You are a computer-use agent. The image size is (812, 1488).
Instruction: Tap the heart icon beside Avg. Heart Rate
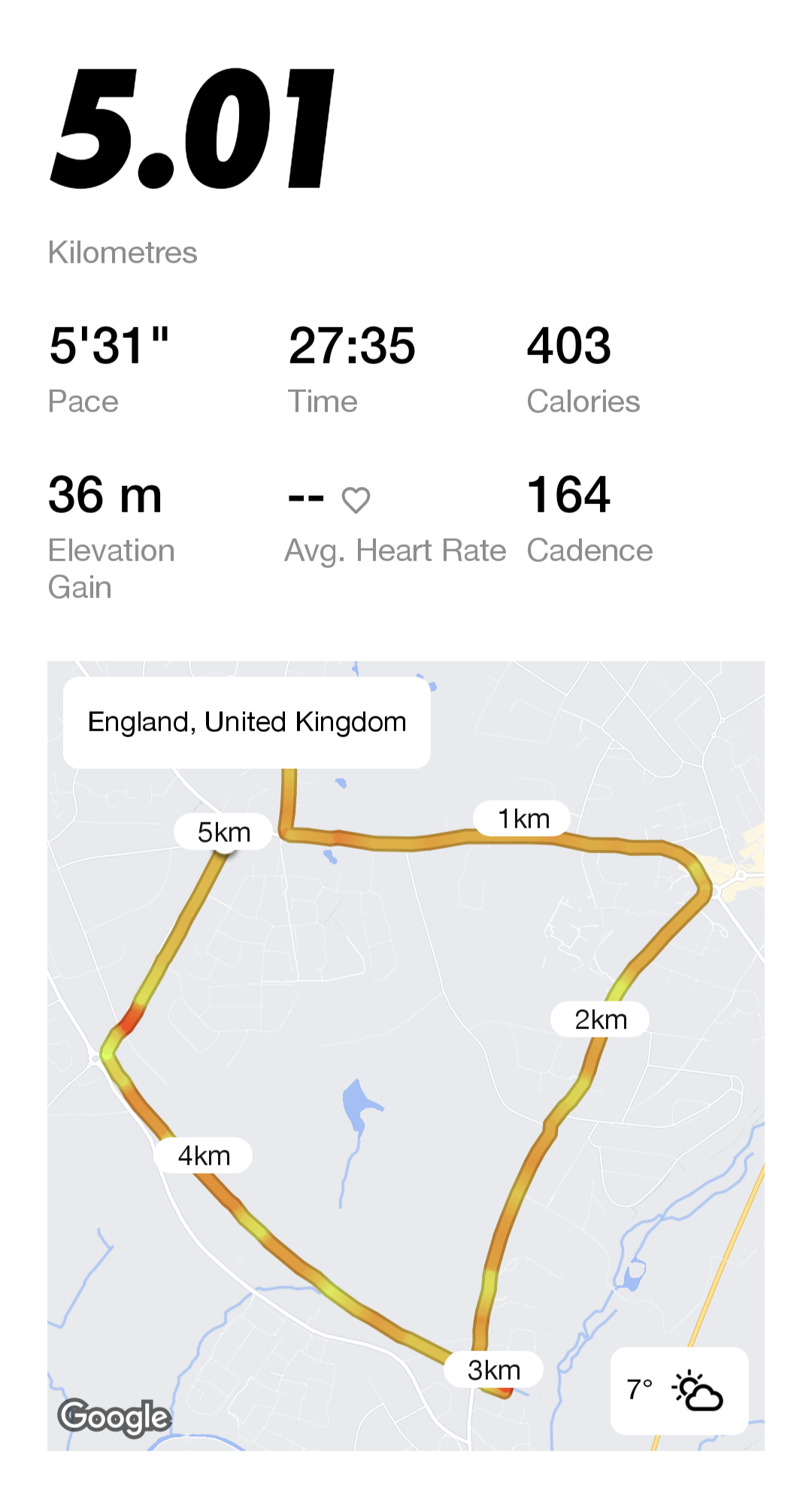[356, 500]
